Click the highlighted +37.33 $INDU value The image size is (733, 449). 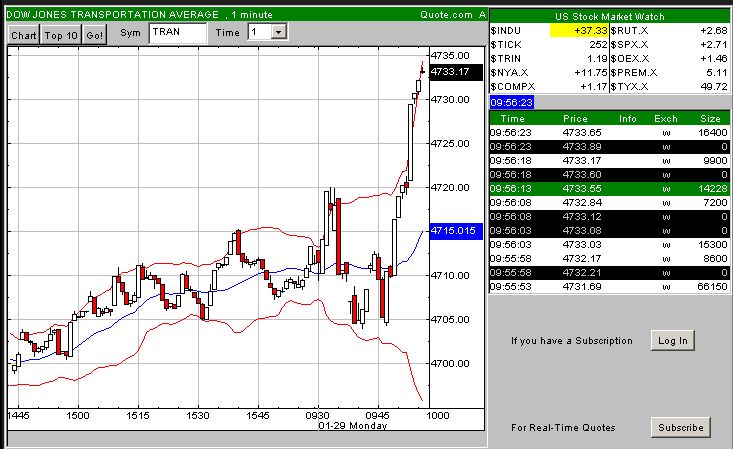click(x=579, y=31)
